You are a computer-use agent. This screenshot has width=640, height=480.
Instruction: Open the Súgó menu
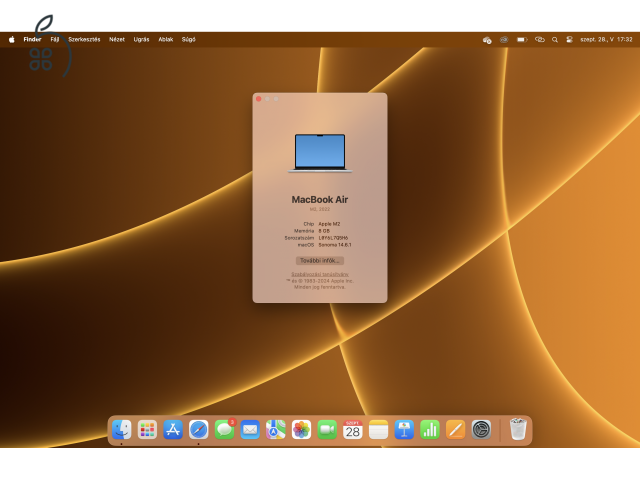pyautogui.click(x=189, y=40)
